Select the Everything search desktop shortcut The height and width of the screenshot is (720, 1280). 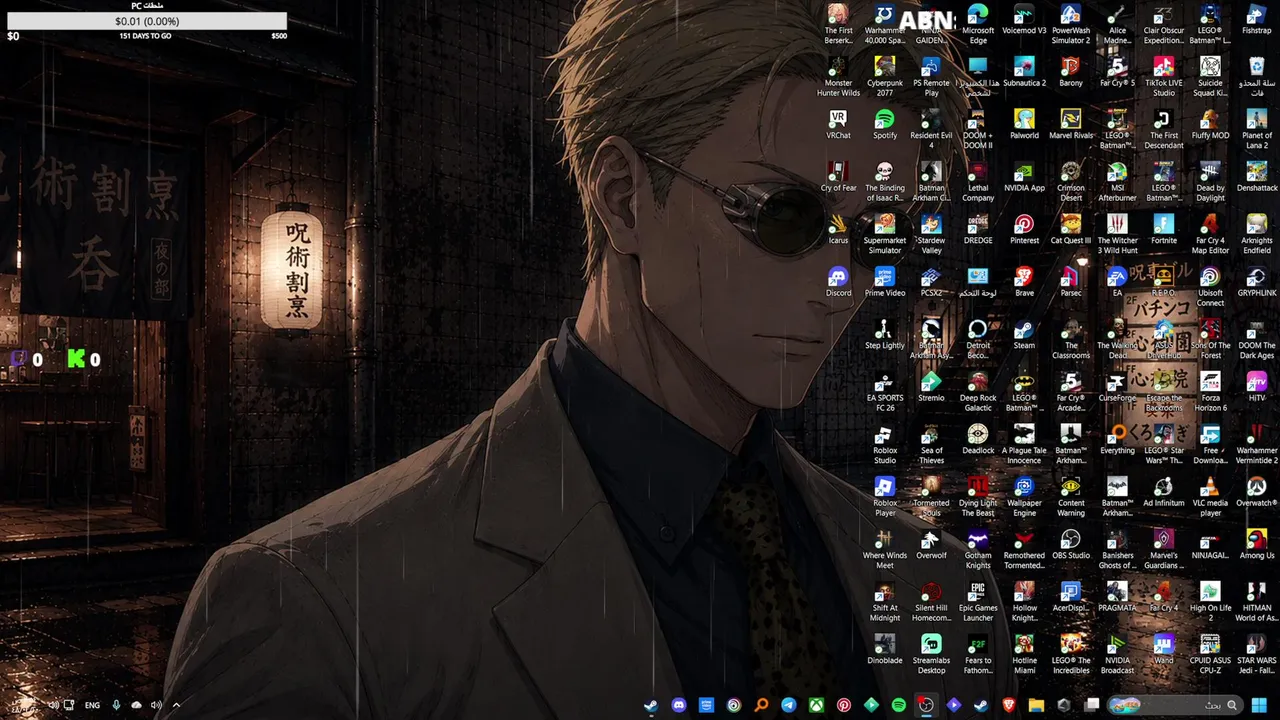tap(1117, 440)
